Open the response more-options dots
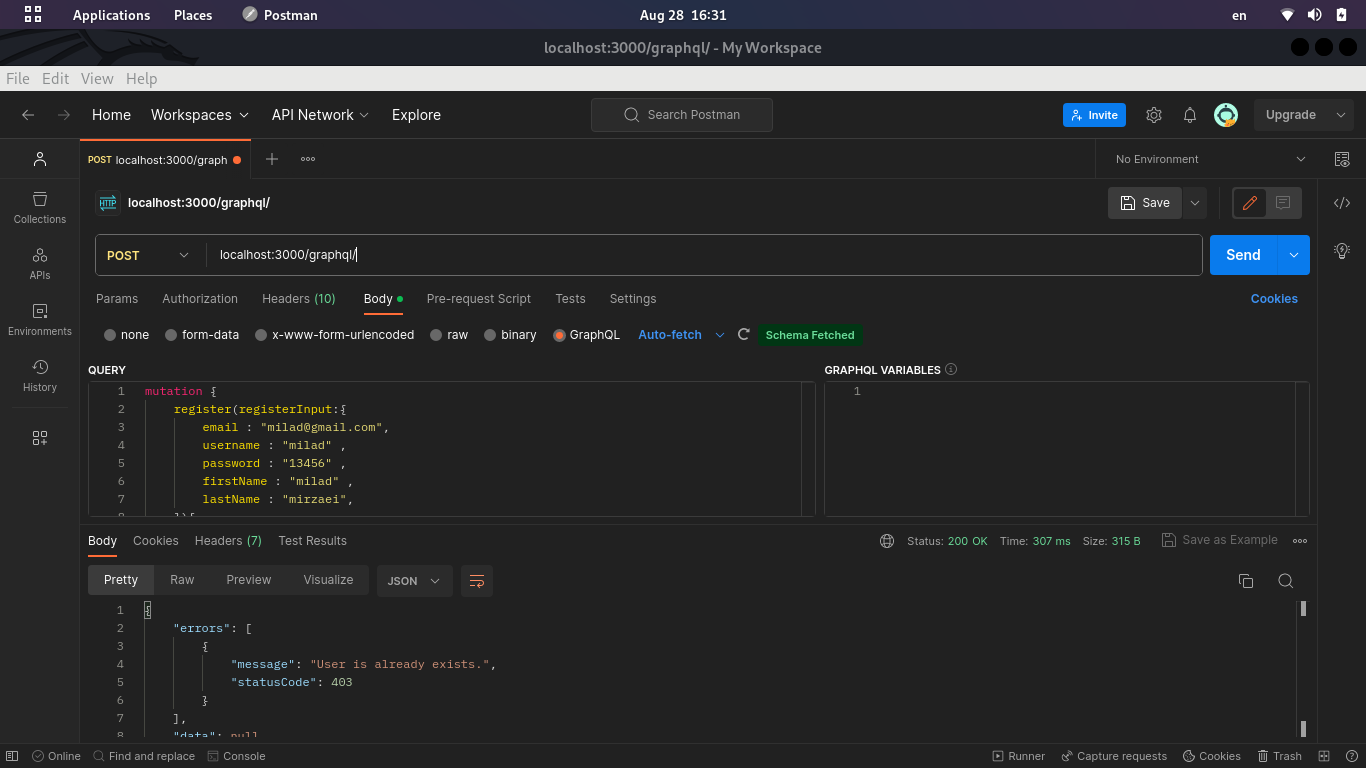 tap(1300, 540)
